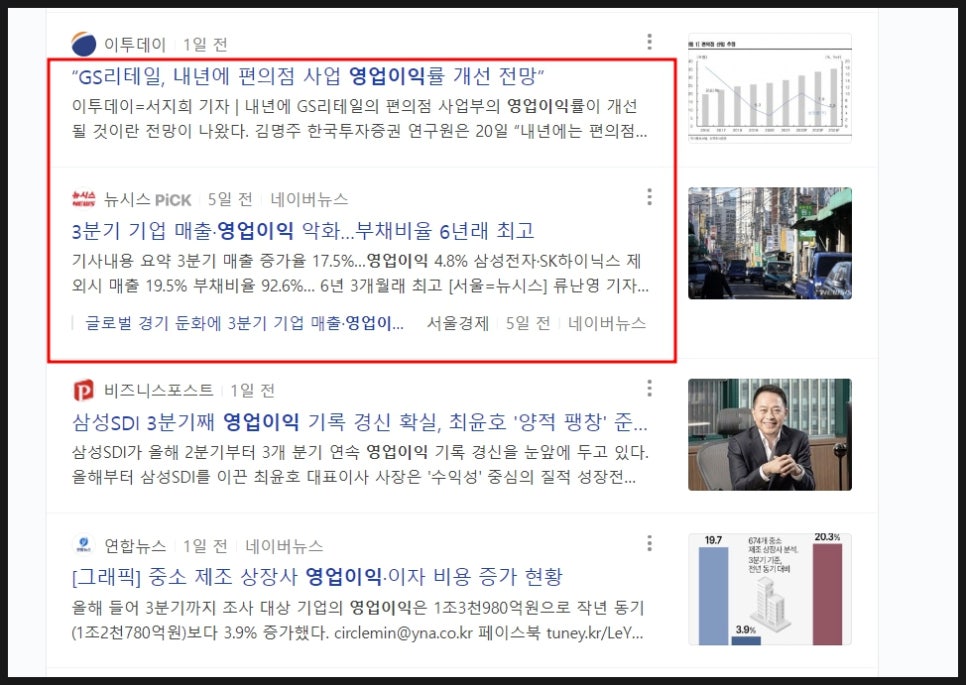Screen dimensions: 966x685
Task: Click '1일 전' timestamp beside 이투데이
Action: pyautogui.click(x=205, y=44)
